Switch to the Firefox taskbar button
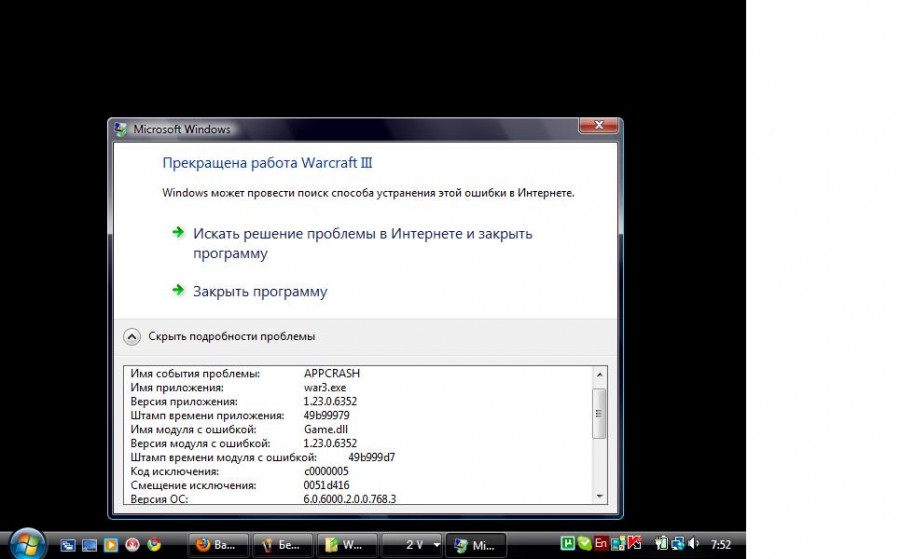Viewport: 900px width, 559px height. 218,545
